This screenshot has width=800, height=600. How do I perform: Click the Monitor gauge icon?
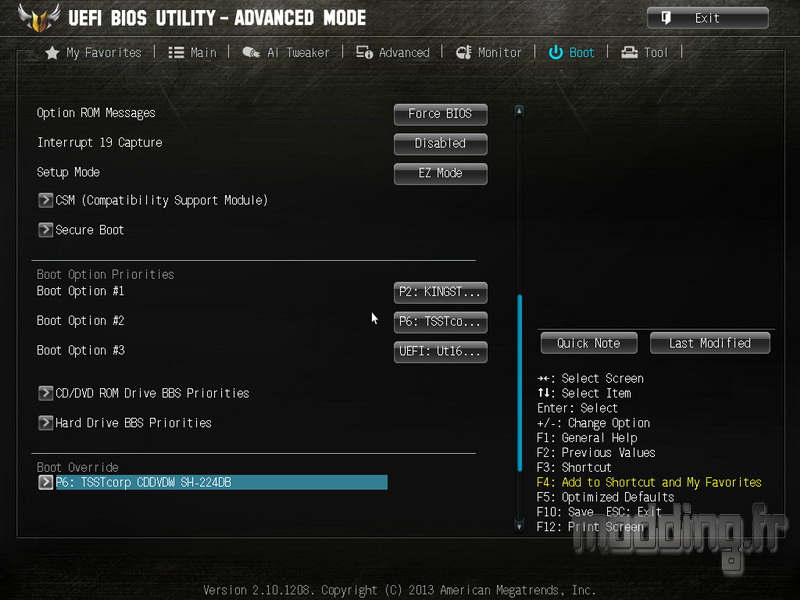pos(464,52)
